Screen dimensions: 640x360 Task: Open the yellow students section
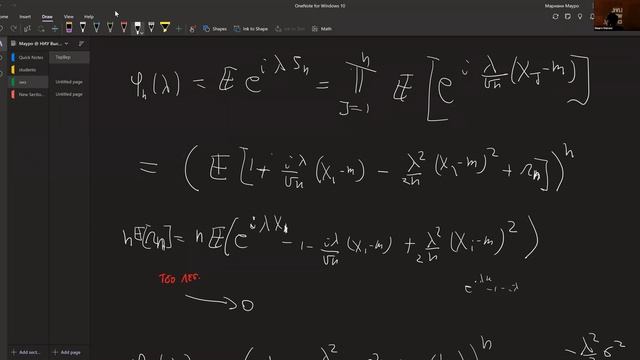(29, 70)
